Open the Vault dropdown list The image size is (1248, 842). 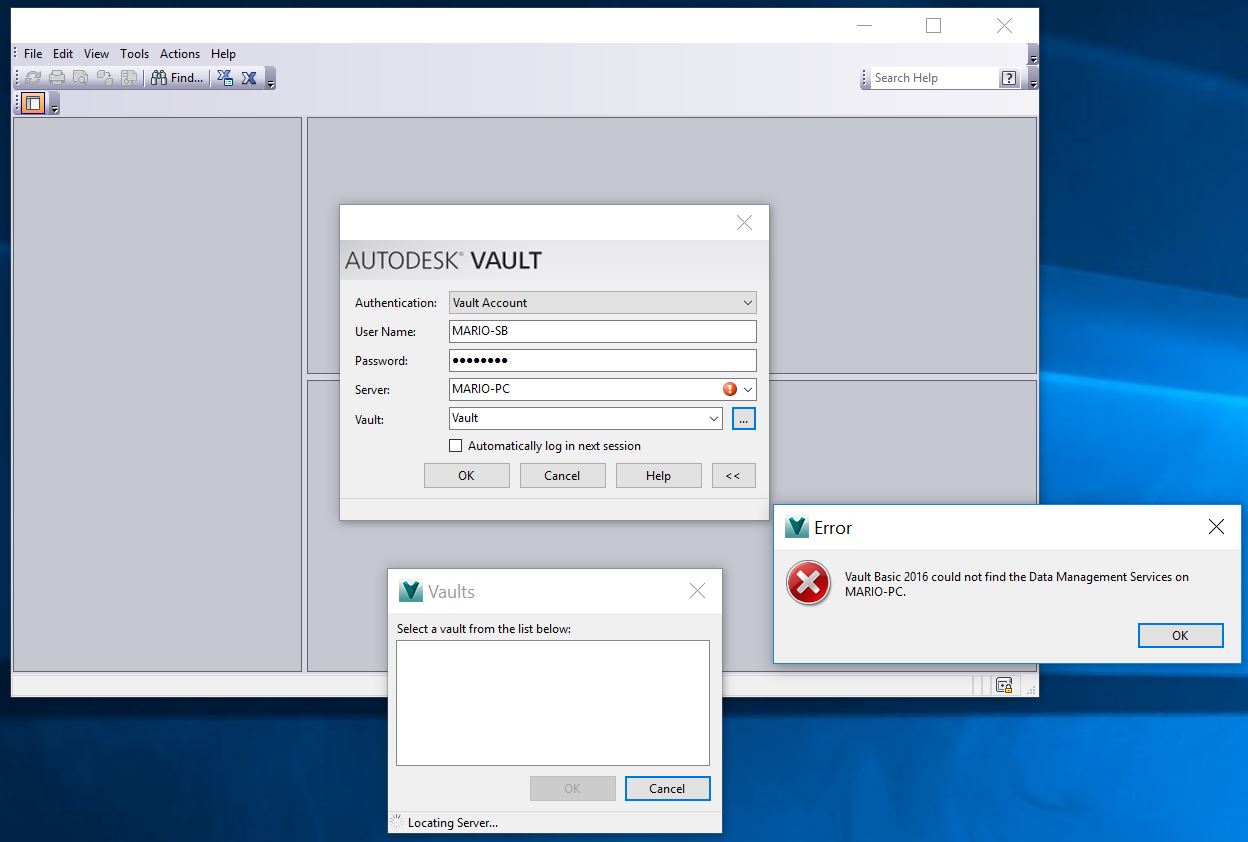point(714,418)
